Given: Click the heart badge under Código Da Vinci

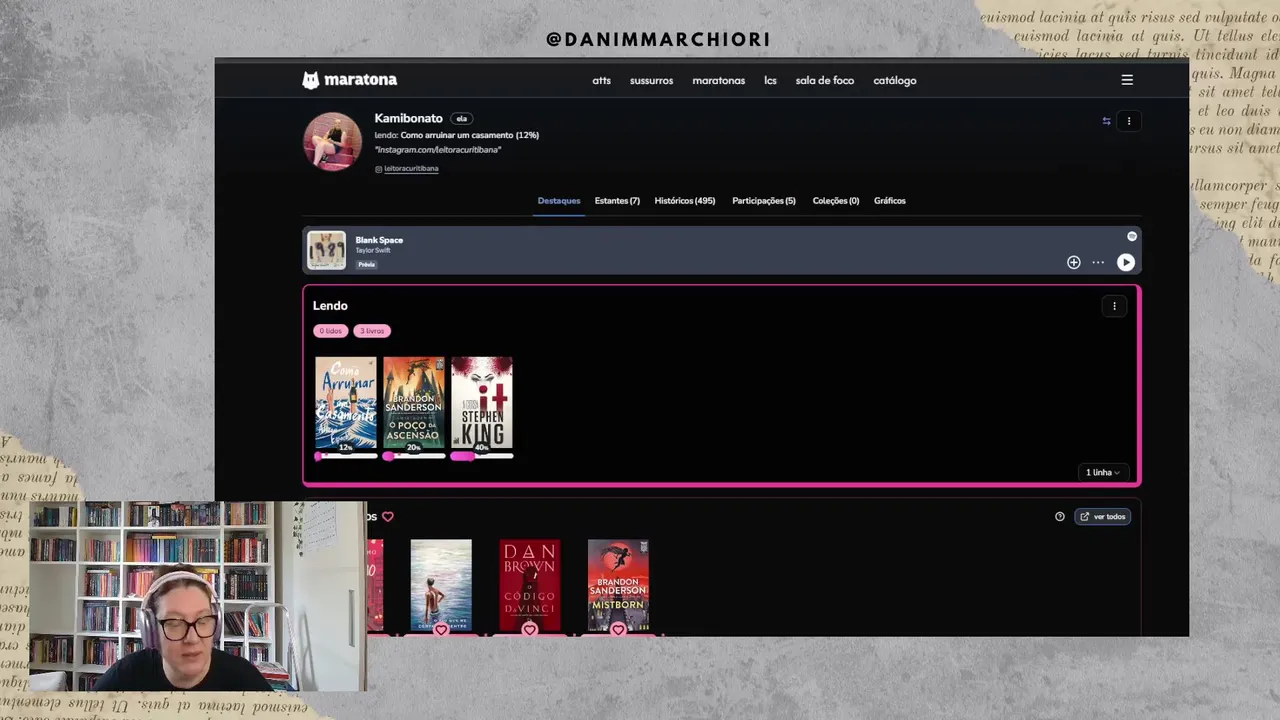Looking at the screenshot, I should (530, 630).
